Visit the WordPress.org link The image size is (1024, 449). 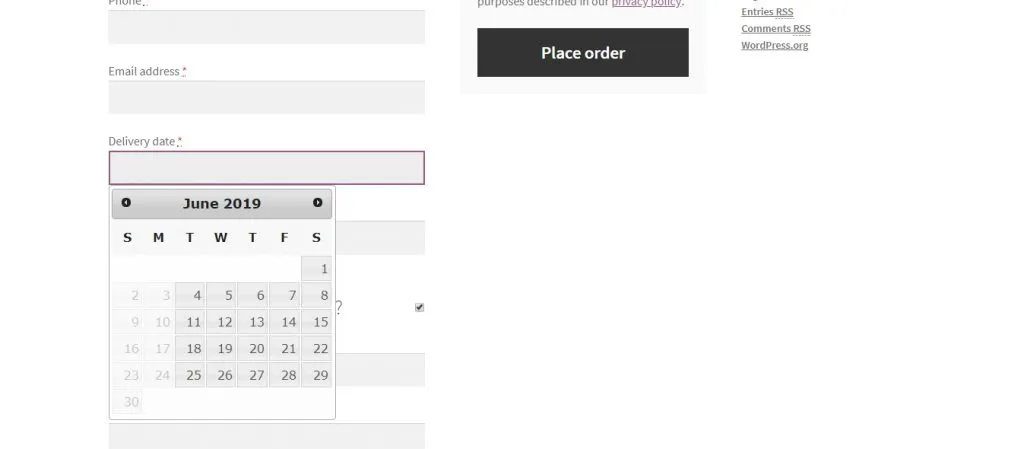tap(775, 45)
